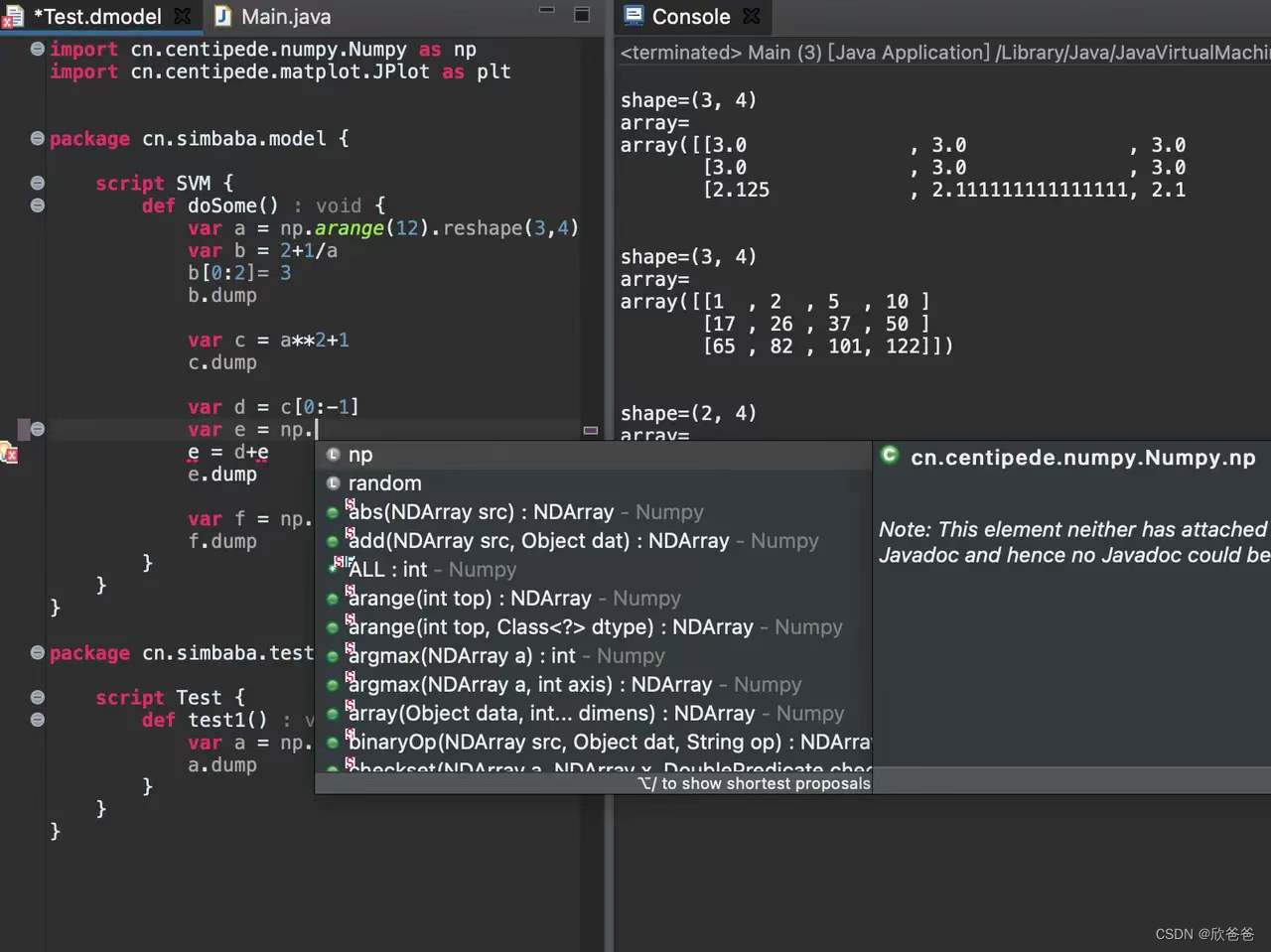Click the b.dump code line

click(x=222, y=296)
